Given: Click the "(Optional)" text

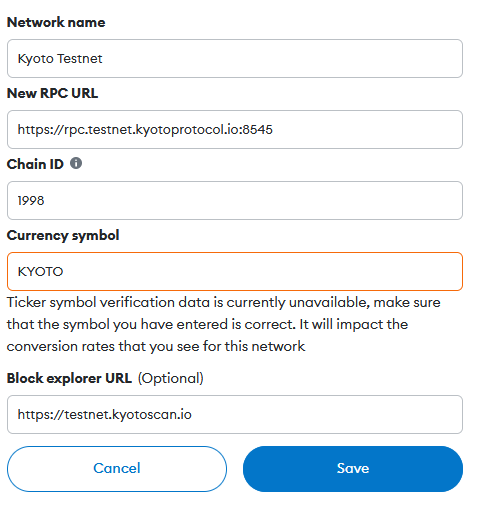Looking at the screenshot, I should (171, 379).
